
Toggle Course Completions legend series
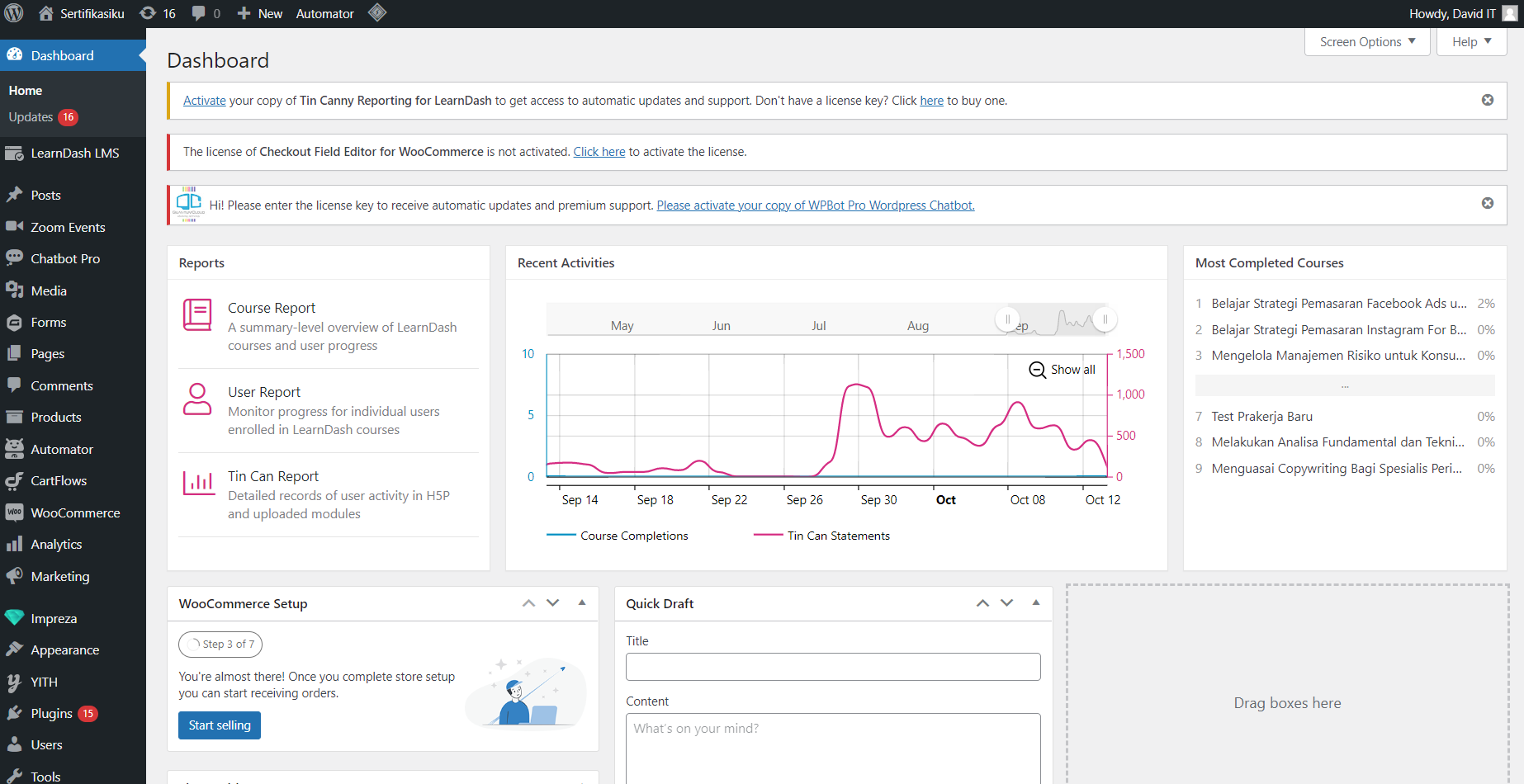pos(617,536)
